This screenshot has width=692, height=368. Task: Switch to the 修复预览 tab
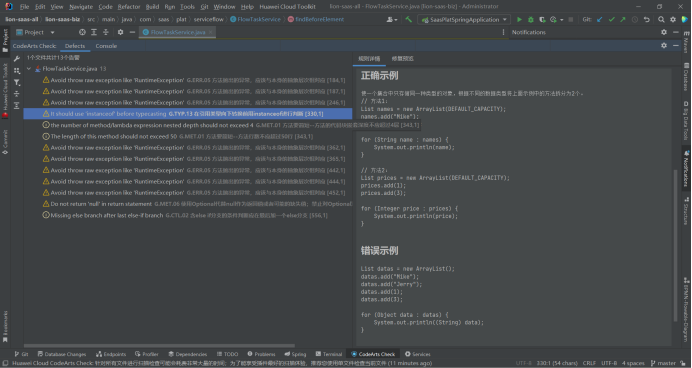click(402, 59)
